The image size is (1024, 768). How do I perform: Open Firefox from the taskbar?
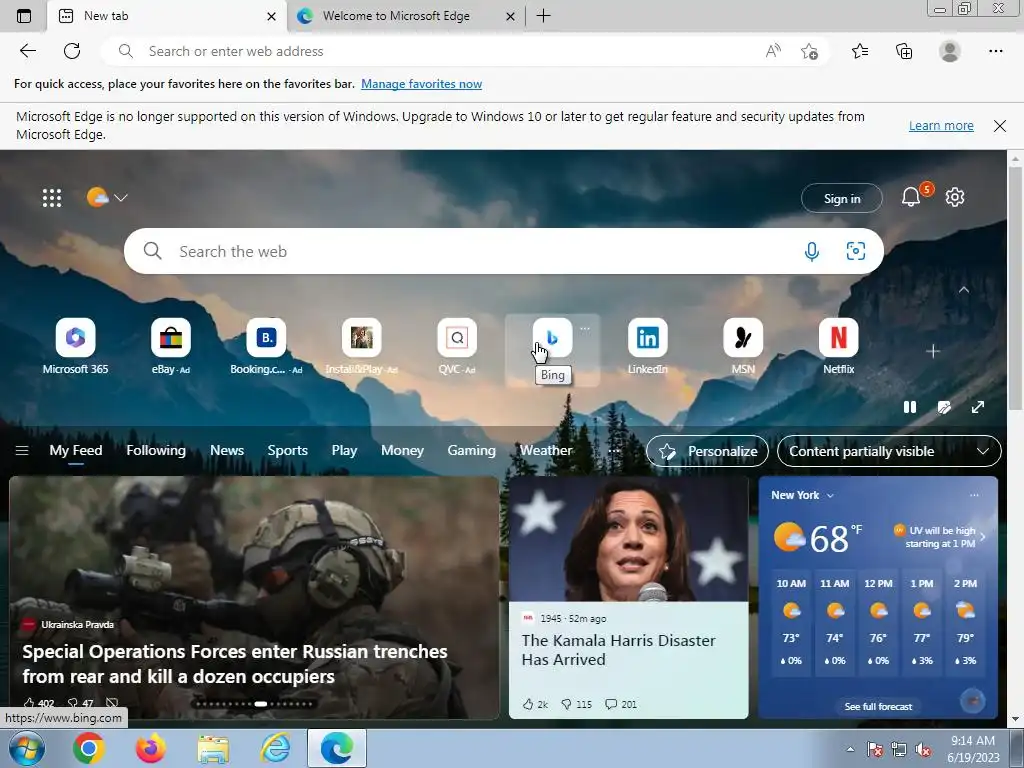tap(150, 748)
